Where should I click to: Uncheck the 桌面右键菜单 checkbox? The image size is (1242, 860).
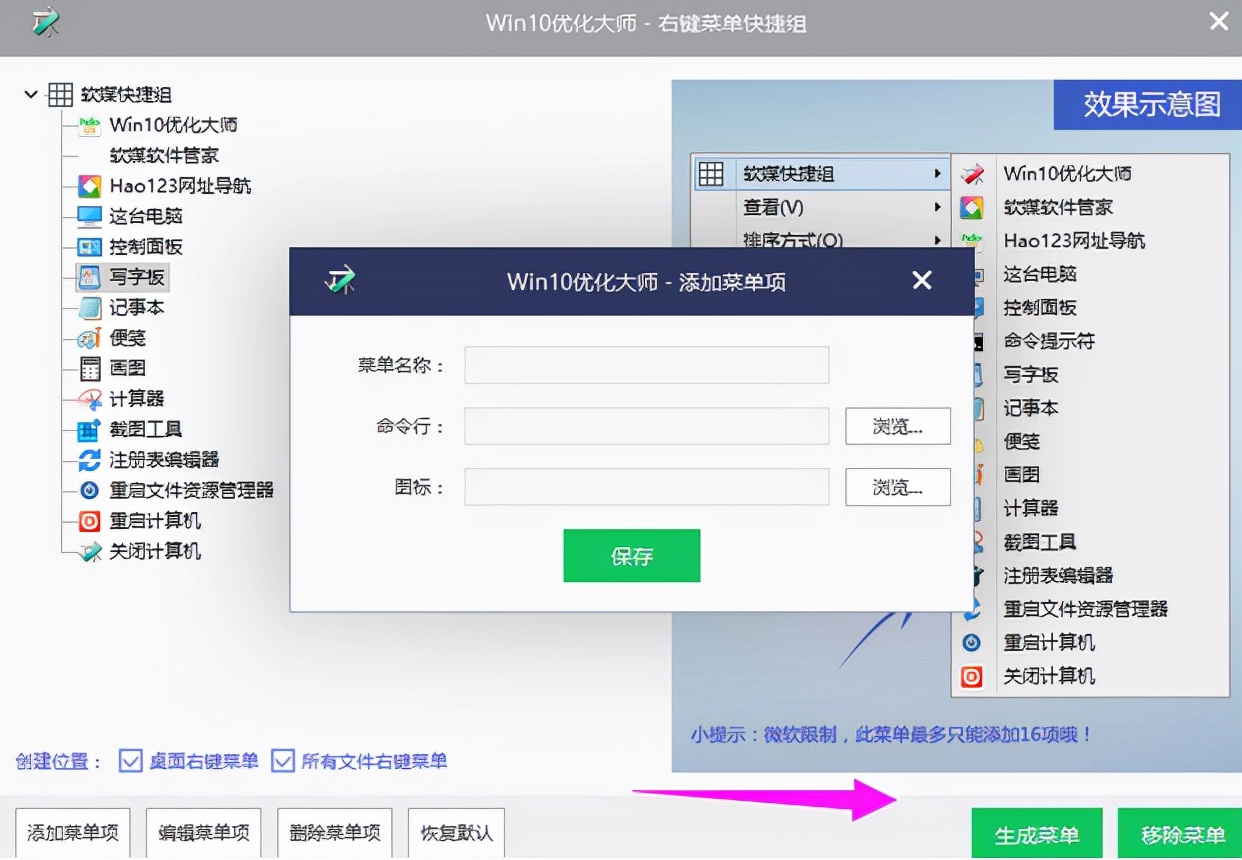(131, 761)
